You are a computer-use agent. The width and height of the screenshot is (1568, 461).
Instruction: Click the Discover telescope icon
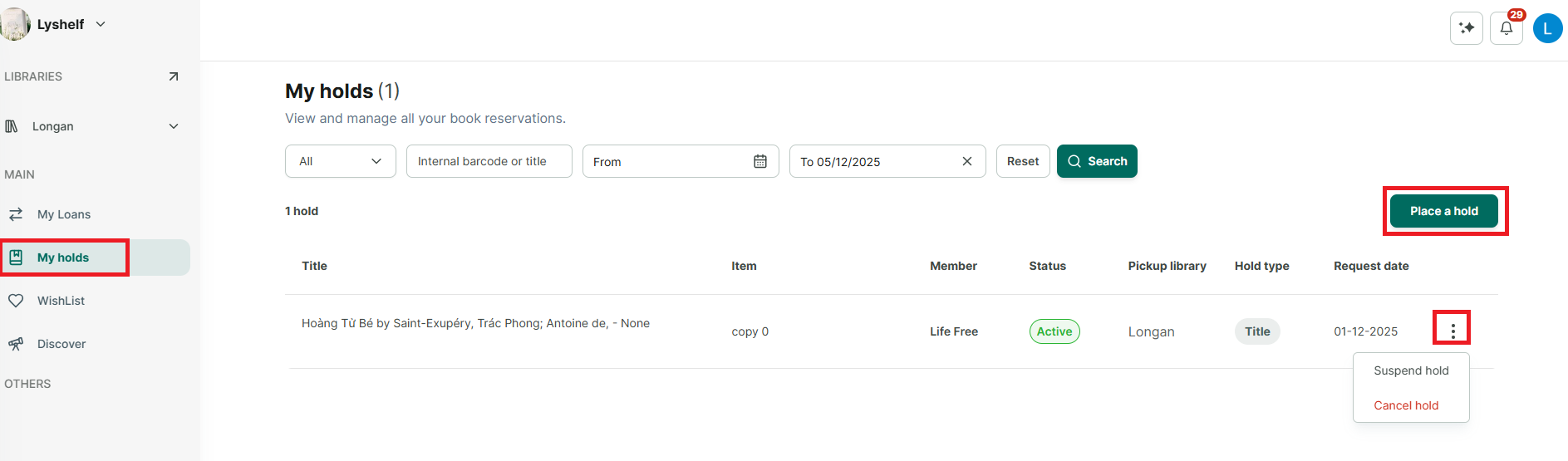point(16,344)
